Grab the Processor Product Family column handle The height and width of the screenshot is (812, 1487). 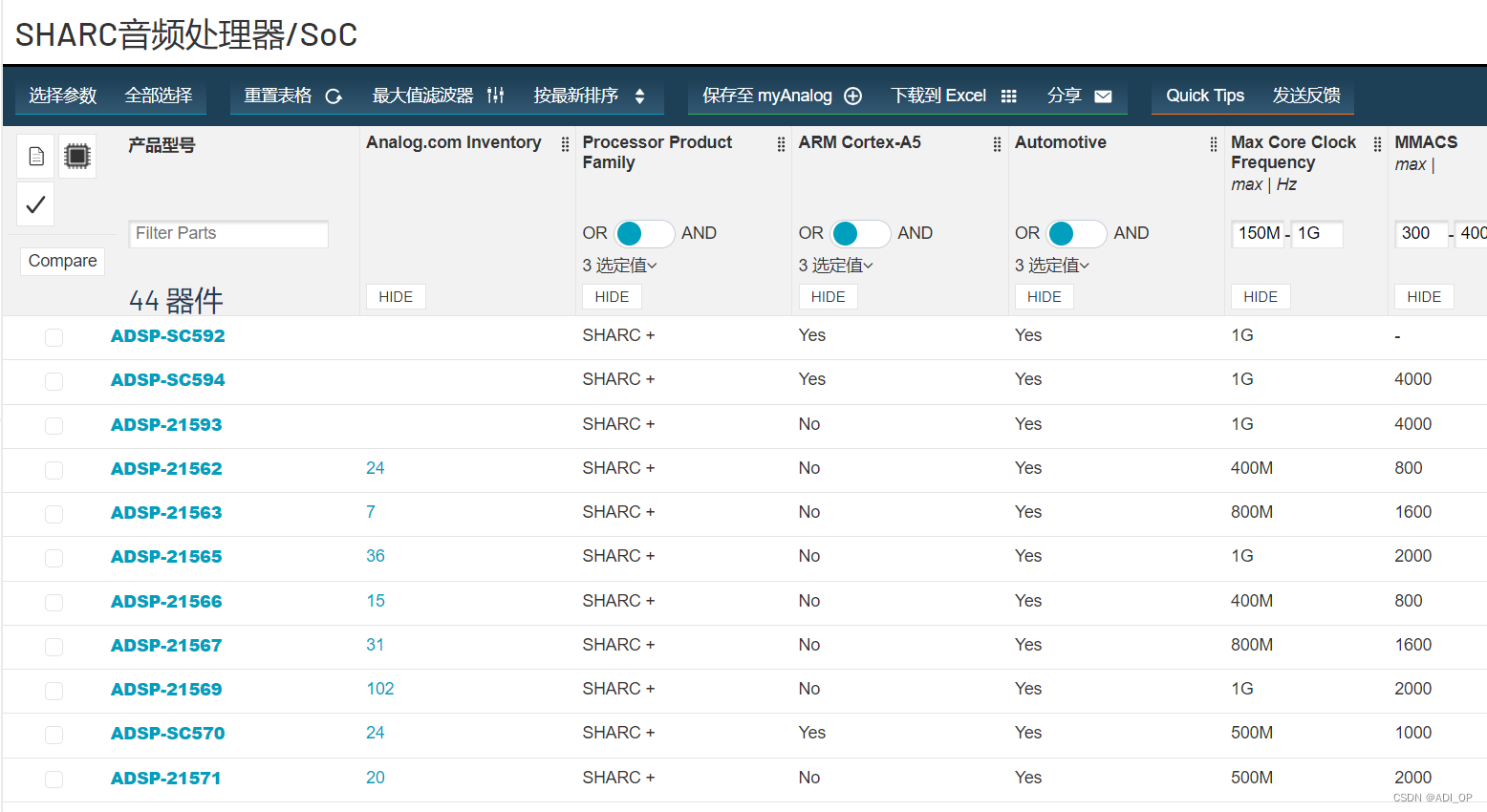click(x=781, y=144)
